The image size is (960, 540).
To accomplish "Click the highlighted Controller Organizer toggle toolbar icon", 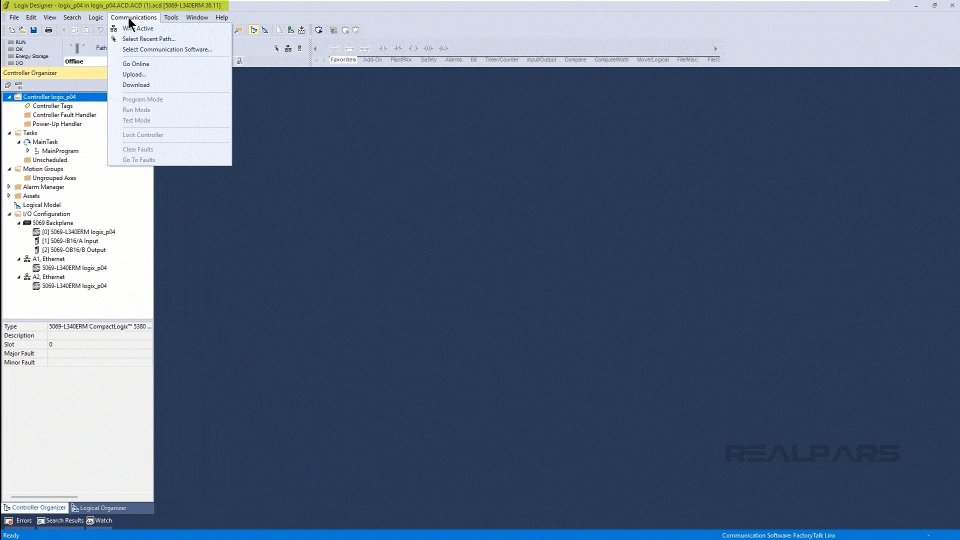I will point(253,30).
